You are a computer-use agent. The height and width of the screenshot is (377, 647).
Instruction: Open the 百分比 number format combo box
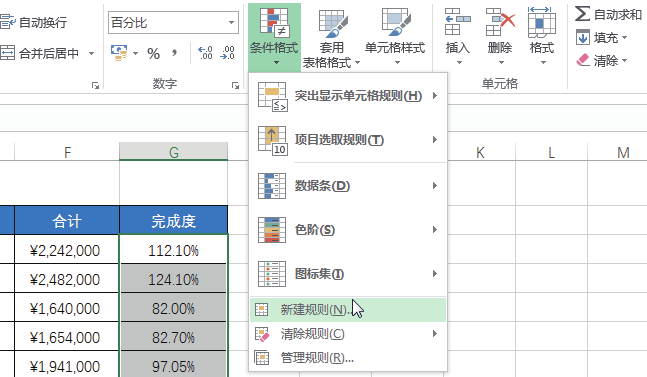click(173, 22)
